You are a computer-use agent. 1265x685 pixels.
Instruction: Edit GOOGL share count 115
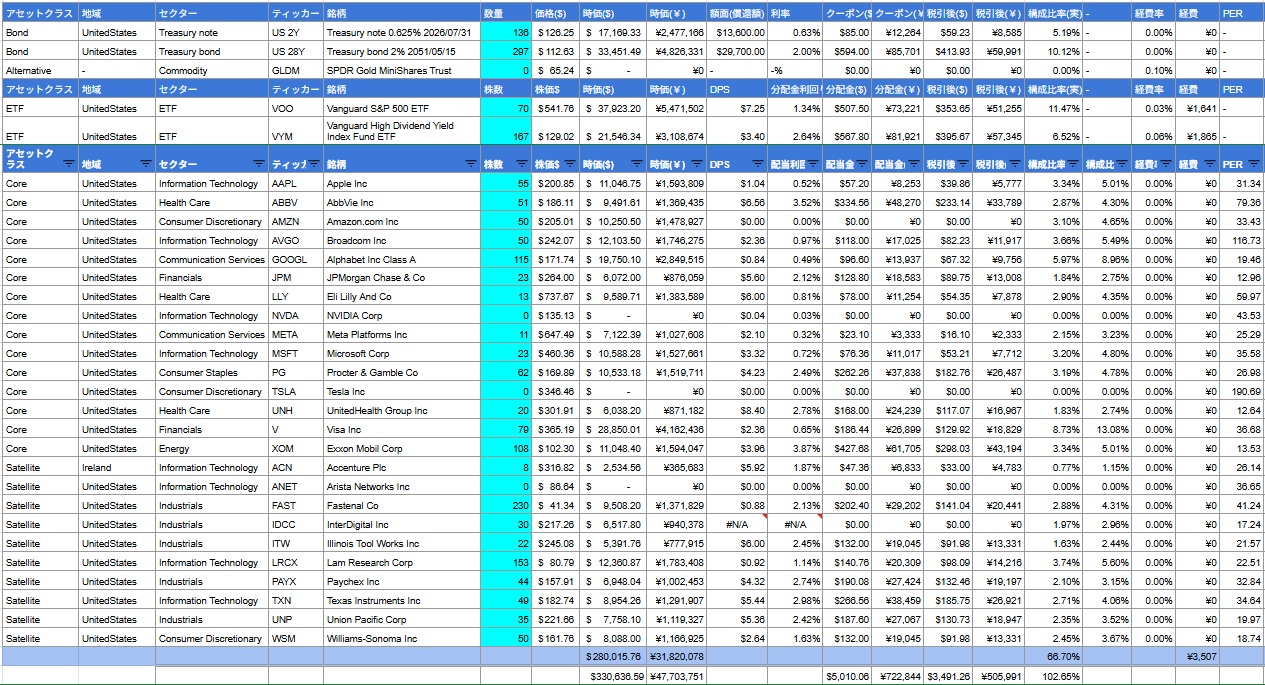coord(506,259)
